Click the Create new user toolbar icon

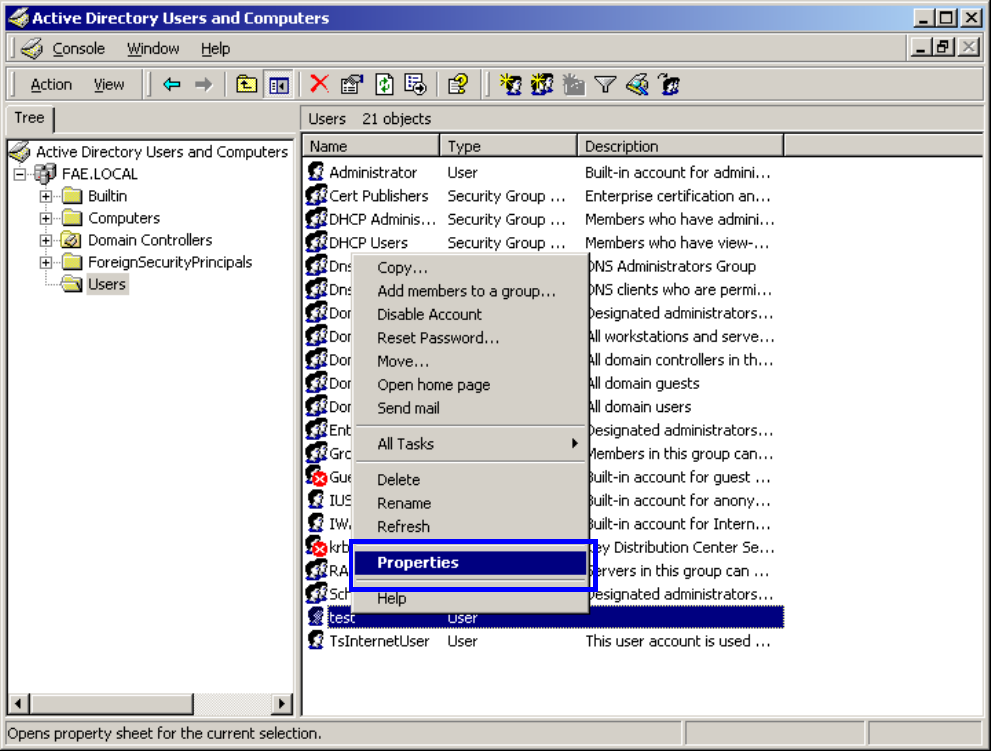[x=510, y=84]
